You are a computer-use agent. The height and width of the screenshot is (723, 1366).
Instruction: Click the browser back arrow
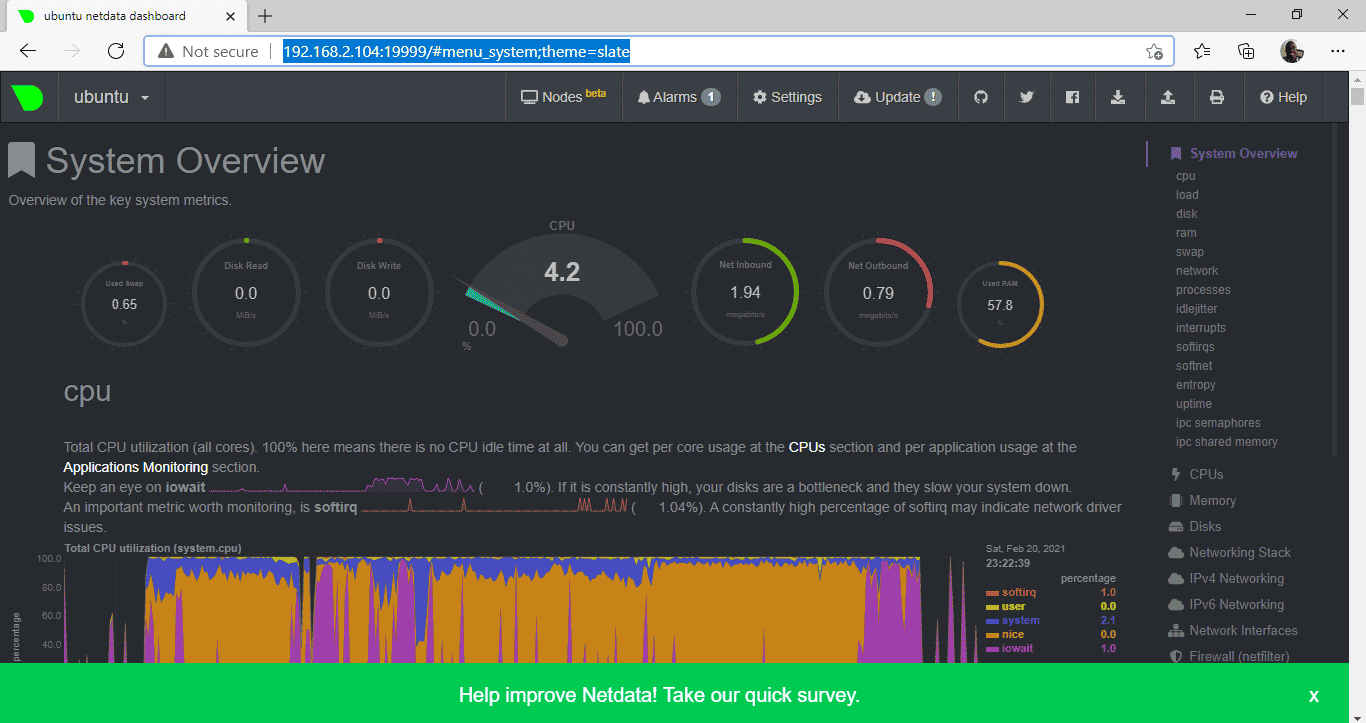tap(28, 51)
